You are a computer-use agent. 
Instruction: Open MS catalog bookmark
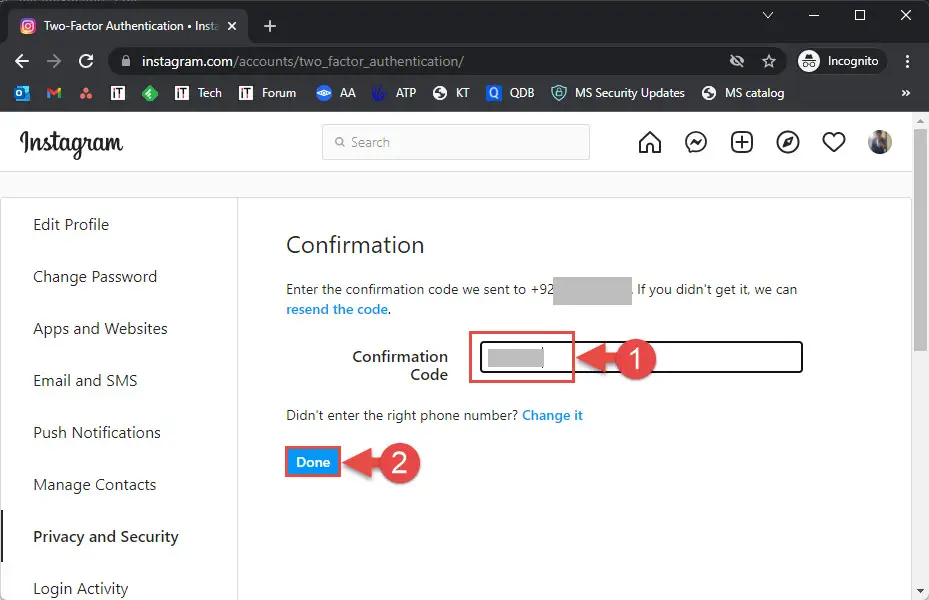click(x=742, y=93)
